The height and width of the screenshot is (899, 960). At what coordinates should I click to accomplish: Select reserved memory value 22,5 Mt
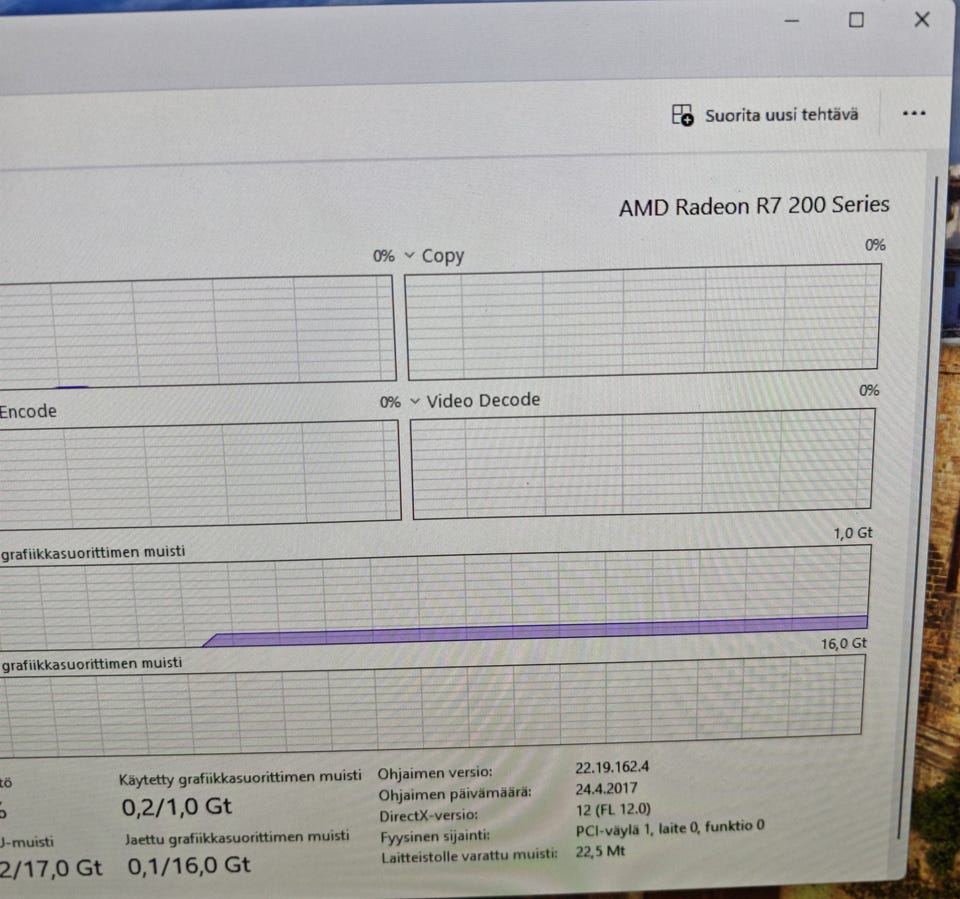tap(600, 851)
